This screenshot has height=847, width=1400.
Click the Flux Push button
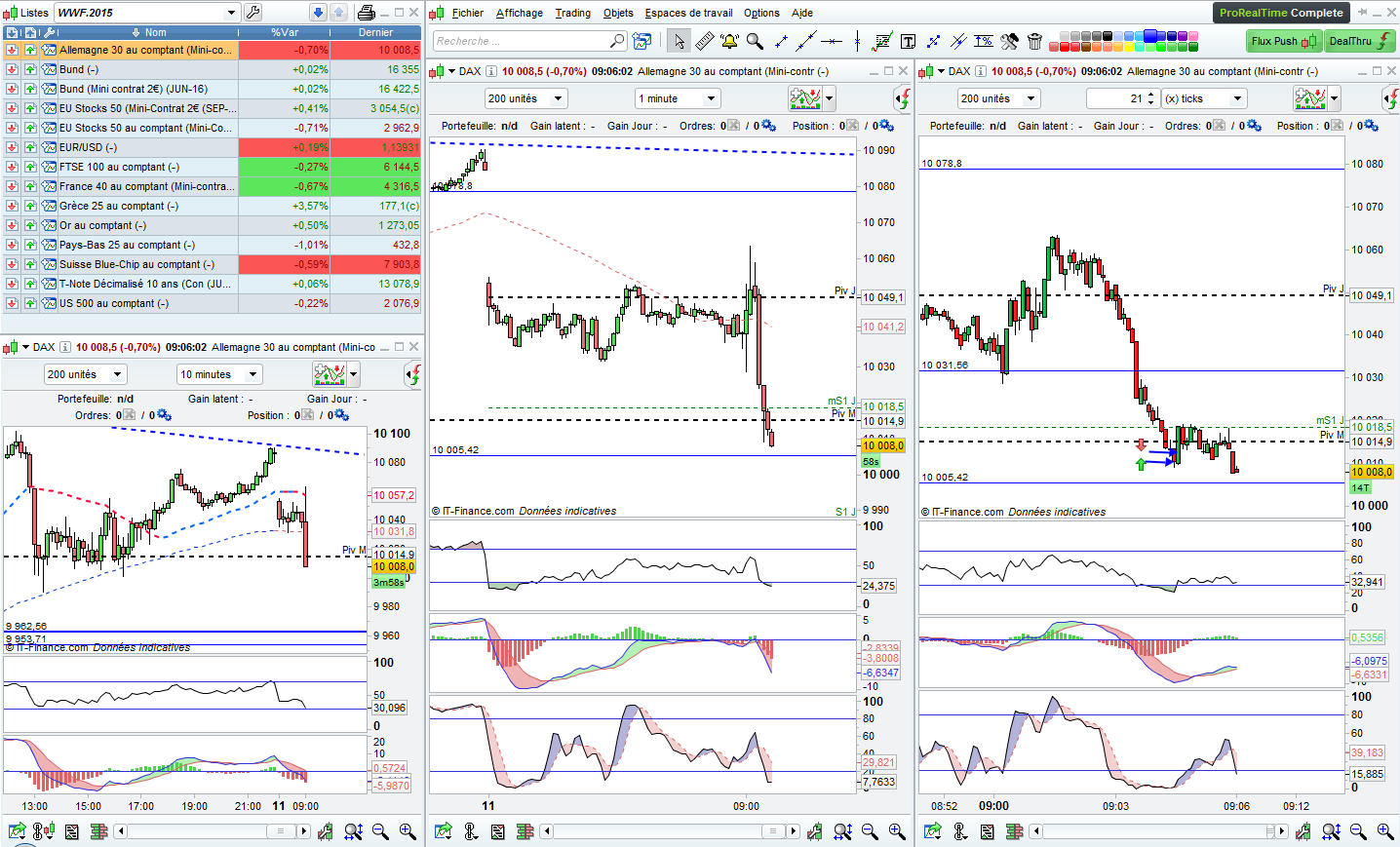tap(1282, 41)
